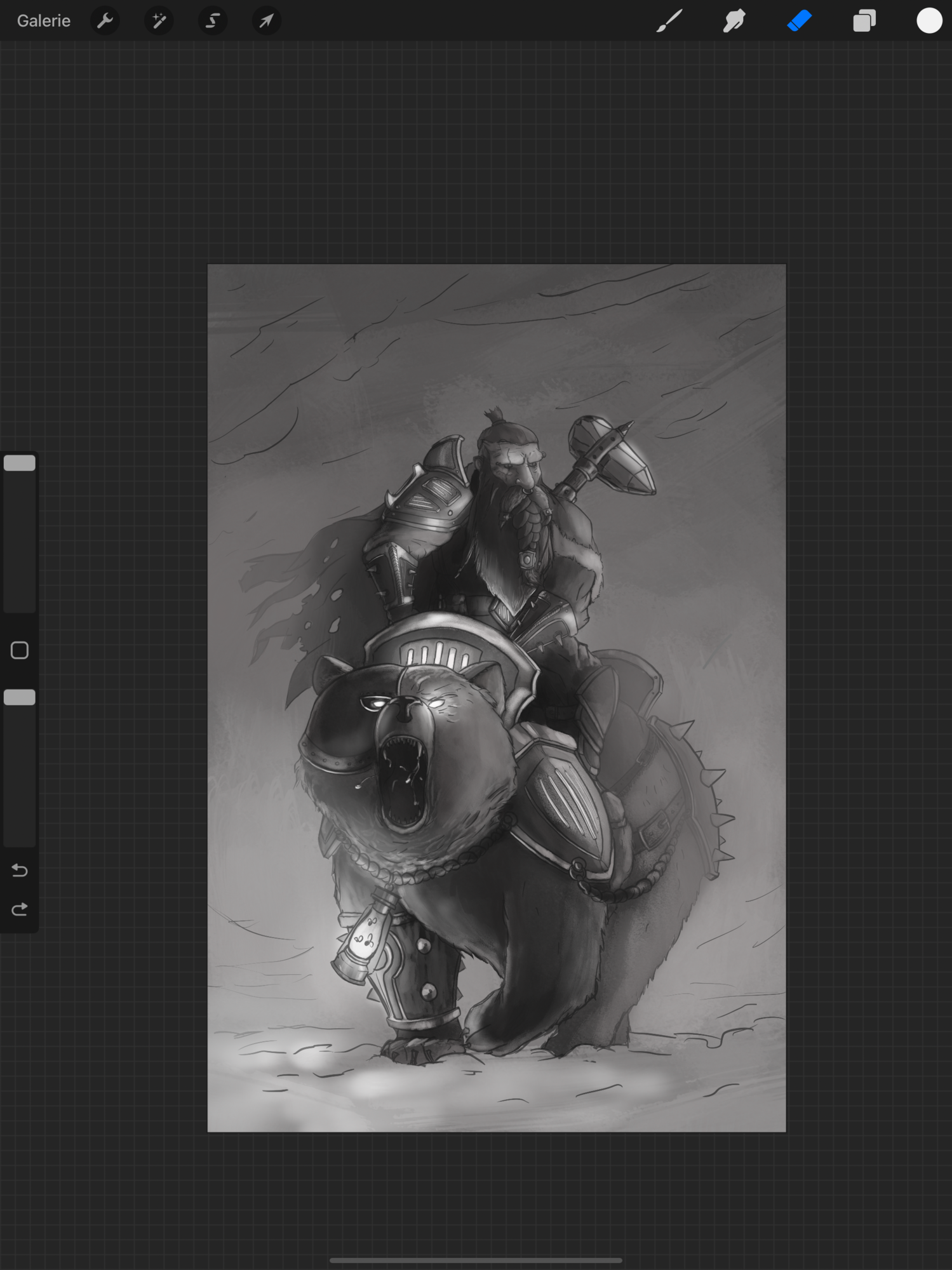Select the Paint brush tool
This screenshot has width=952, height=1270.
(x=669, y=21)
